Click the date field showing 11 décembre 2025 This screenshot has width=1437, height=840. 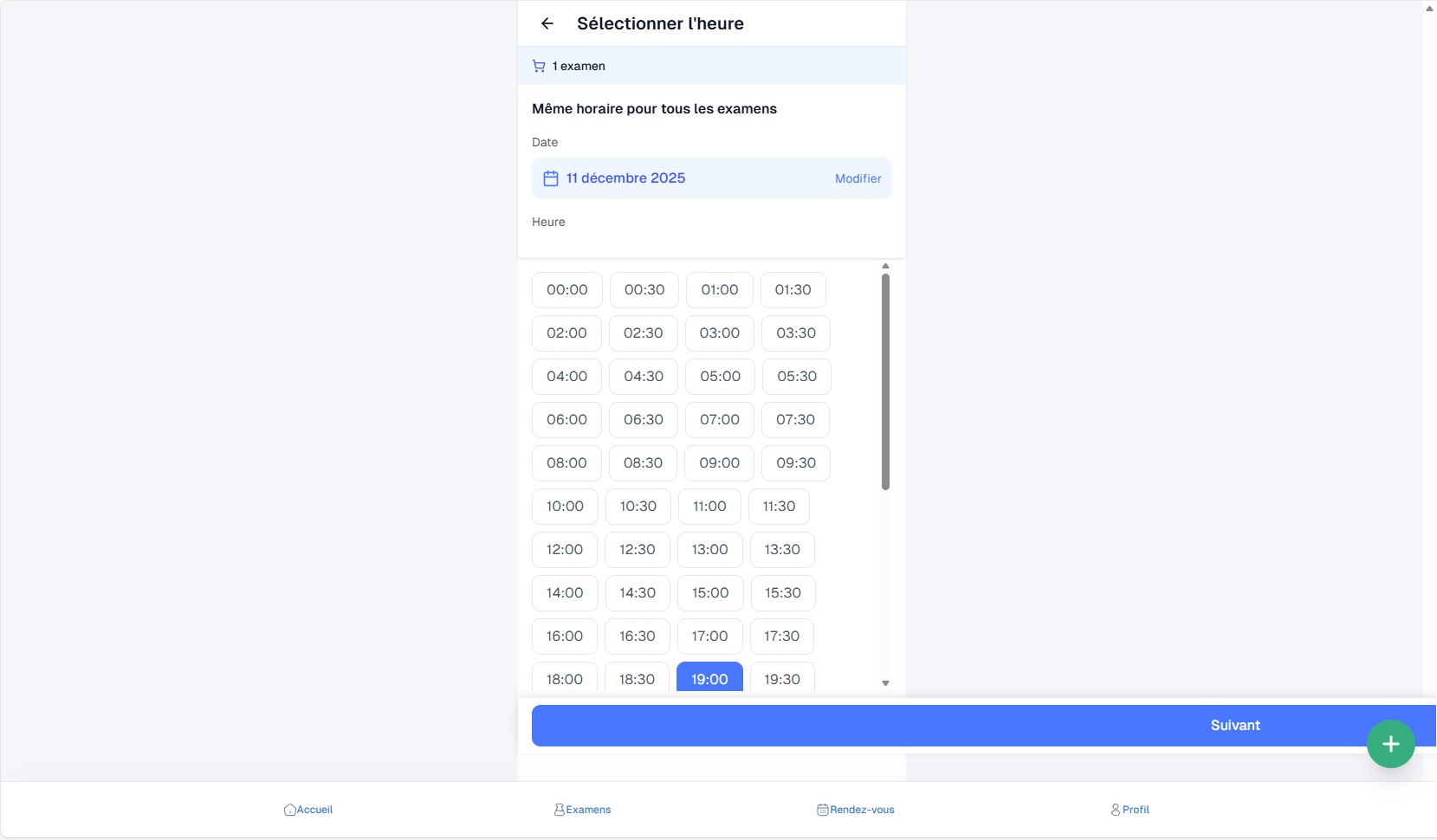(625, 178)
